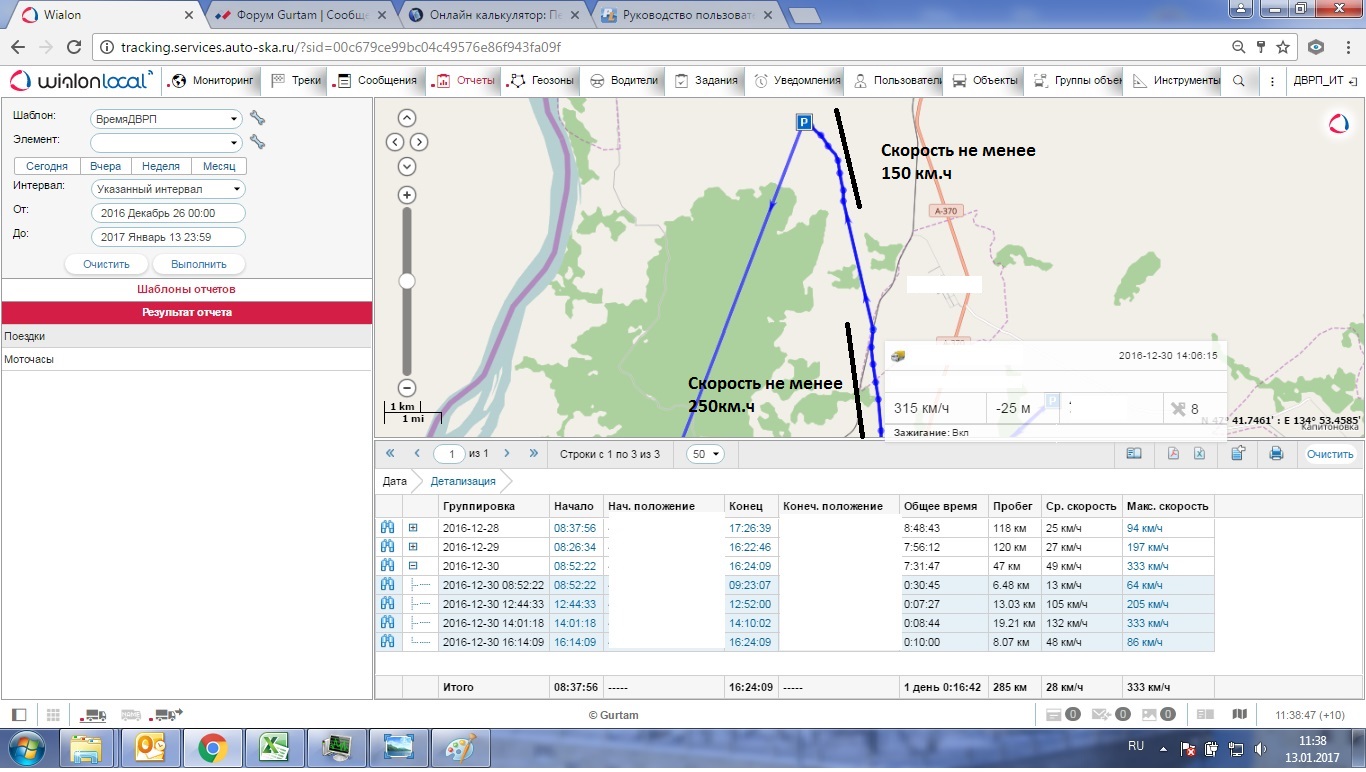Open the Мониторинг tab
Image resolution: width=1366 pixels, height=772 pixels.
[213, 81]
